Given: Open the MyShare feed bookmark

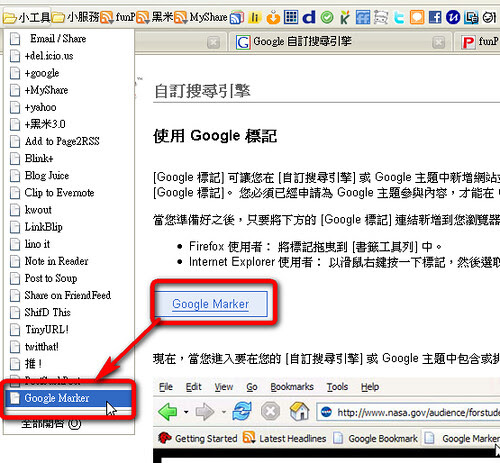Looking at the screenshot, I should (x=201, y=17).
